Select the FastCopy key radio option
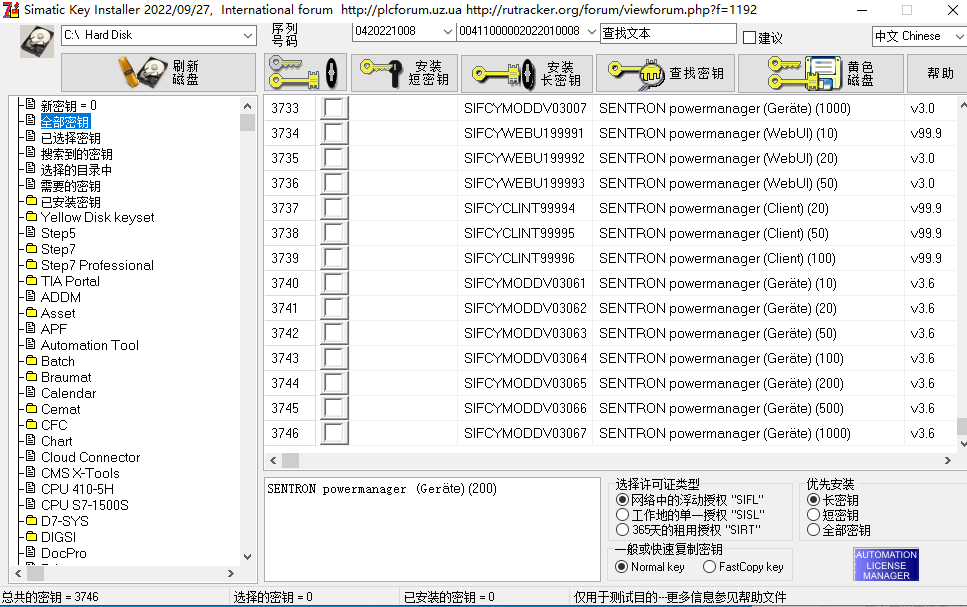Viewport: 967px width, 607px height. pos(710,567)
